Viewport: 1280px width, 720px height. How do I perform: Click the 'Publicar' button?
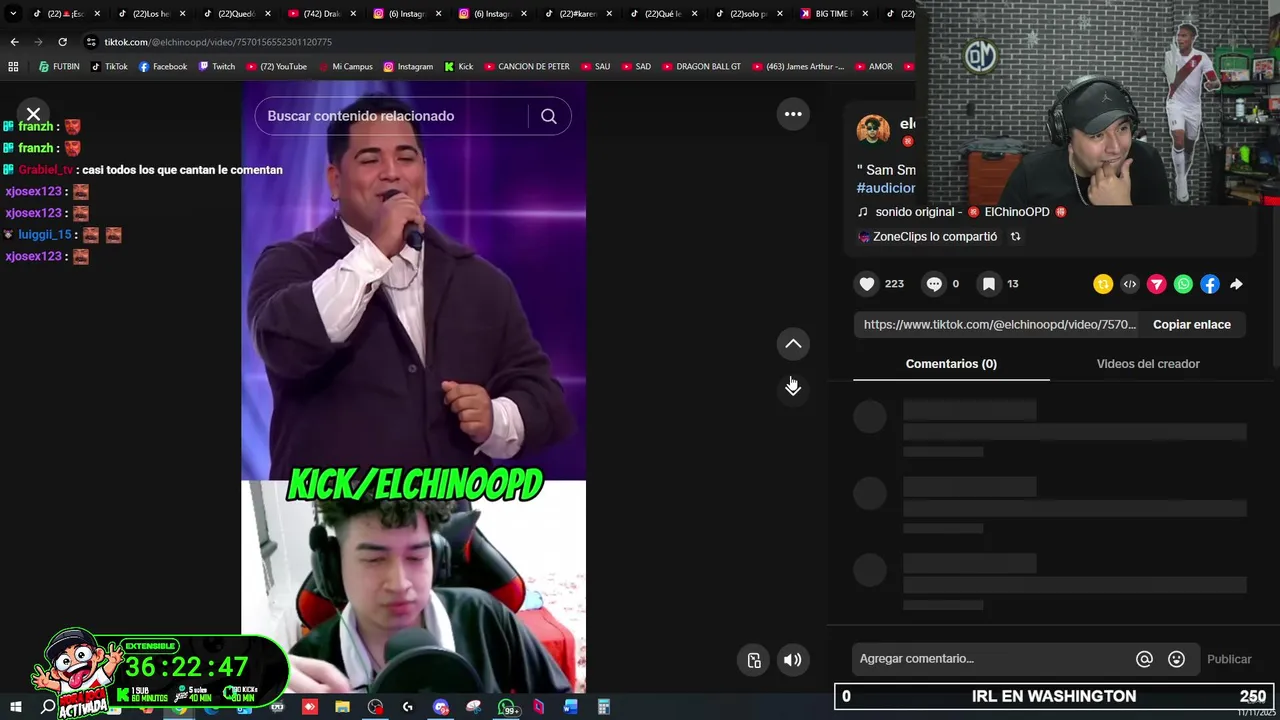1229,659
